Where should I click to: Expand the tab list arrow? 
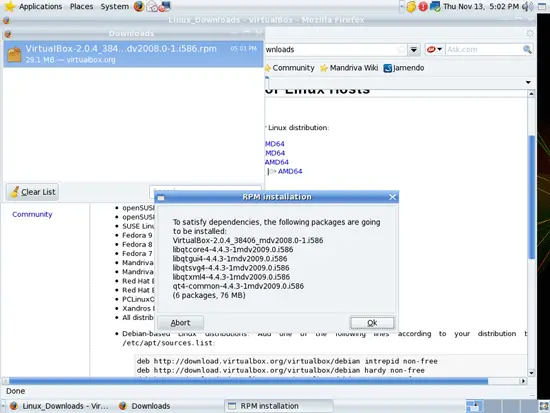click(x=528, y=82)
